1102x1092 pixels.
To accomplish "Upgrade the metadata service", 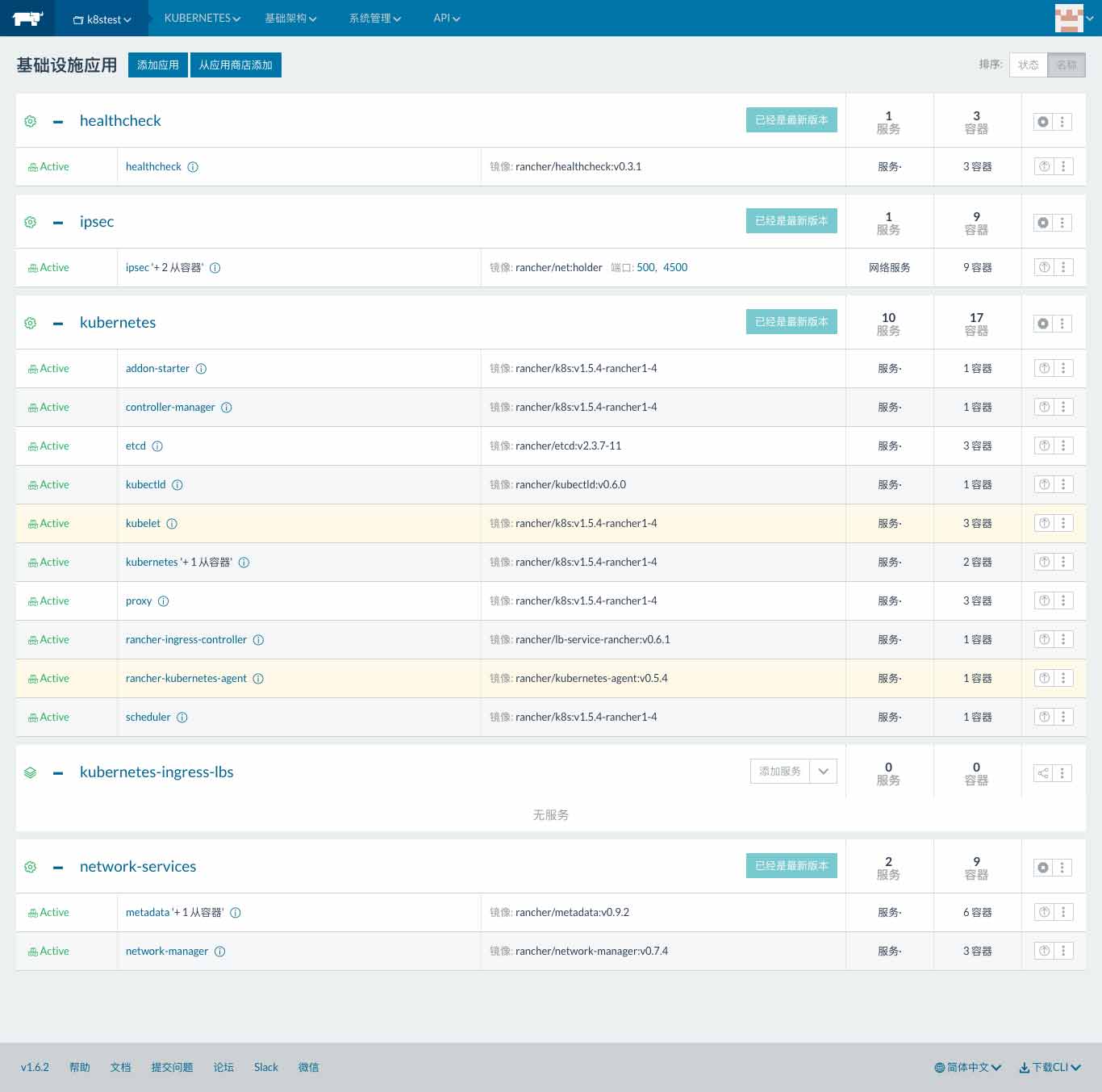I will point(1045,913).
